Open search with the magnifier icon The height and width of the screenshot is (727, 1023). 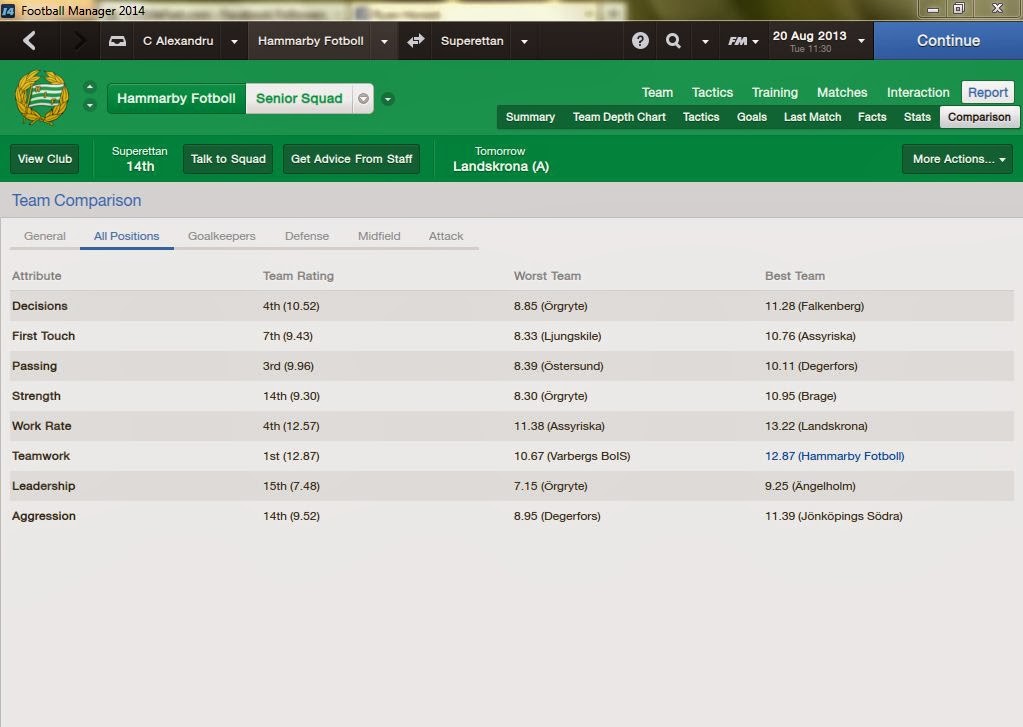tap(673, 41)
